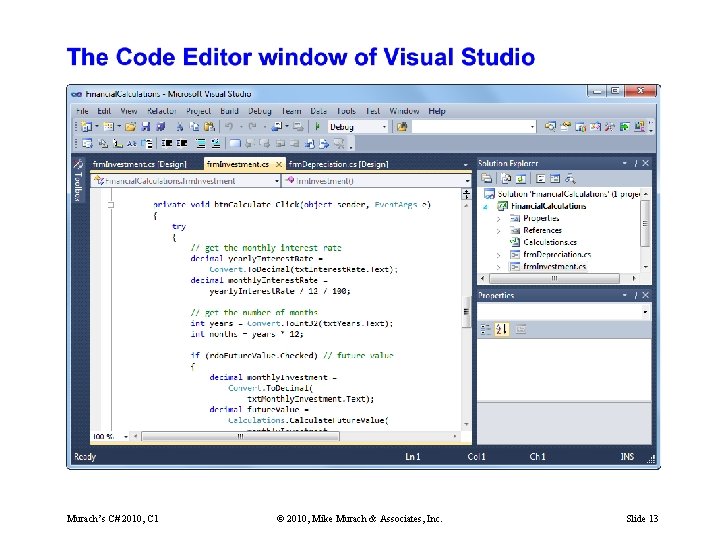
Task: Select Calculations.cs in Solution Explorer
Action: (550, 242)
